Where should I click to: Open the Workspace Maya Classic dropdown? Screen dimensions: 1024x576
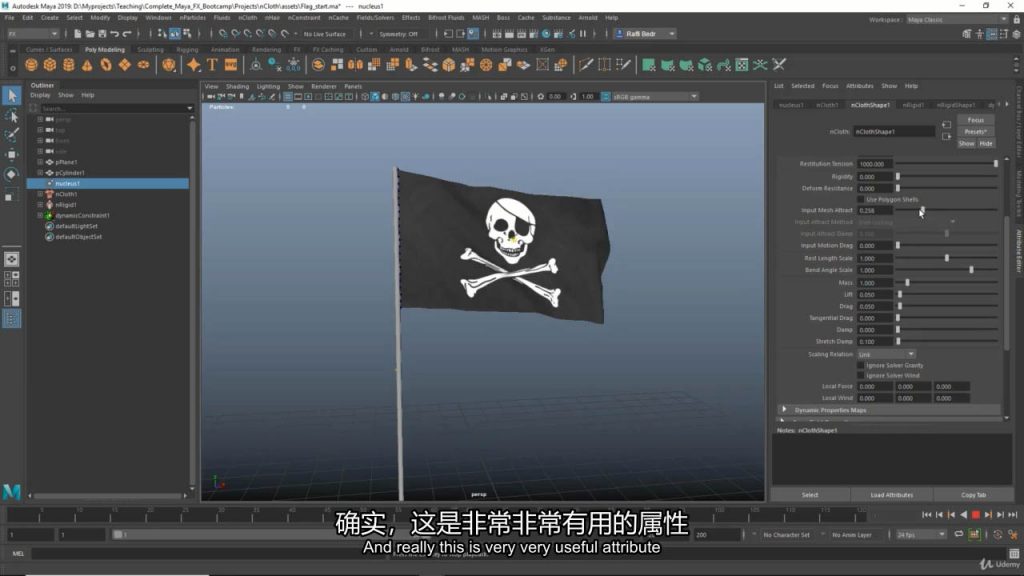point(957,20)
